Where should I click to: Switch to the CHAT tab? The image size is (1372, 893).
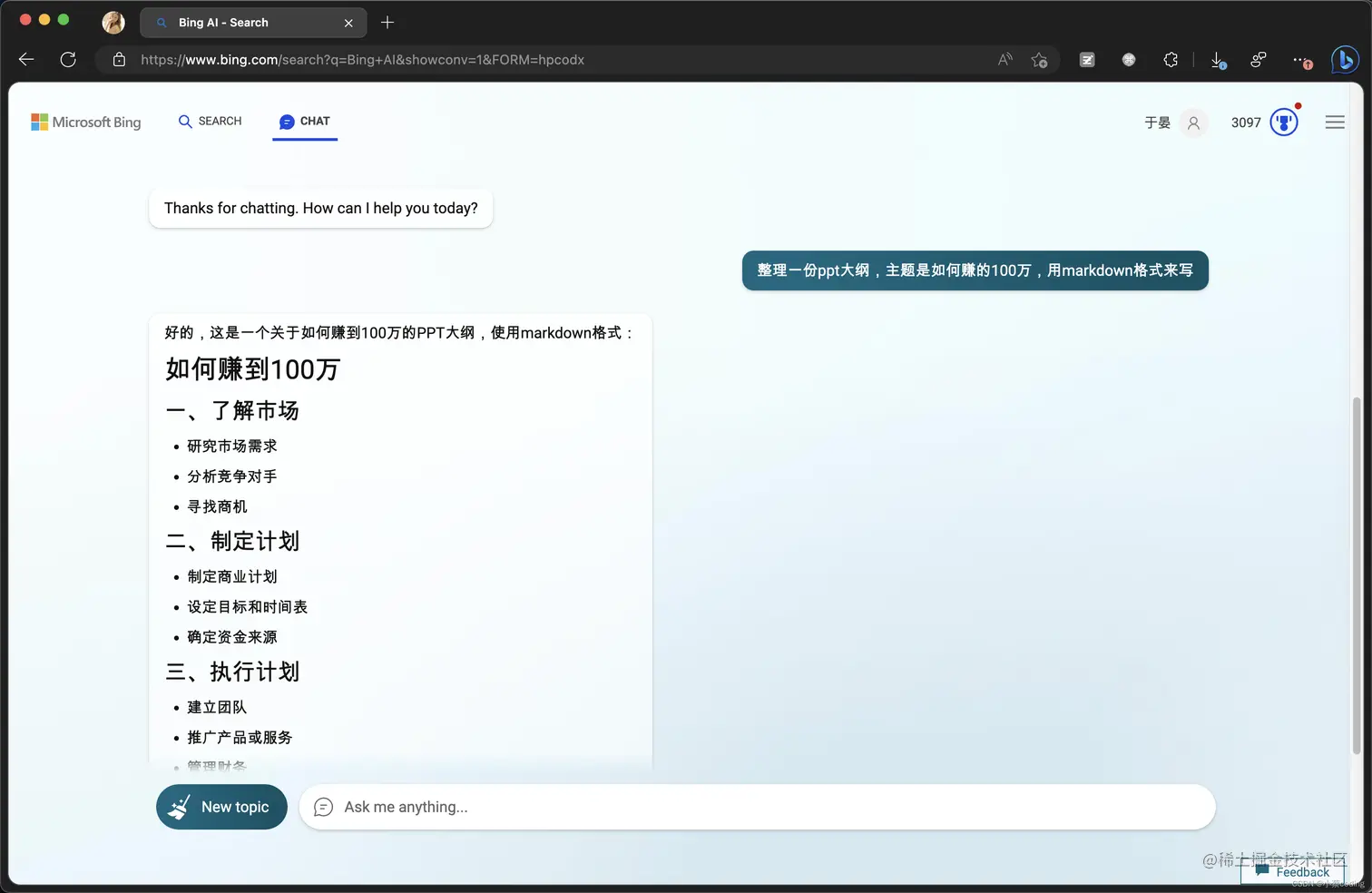pos(305,121)
